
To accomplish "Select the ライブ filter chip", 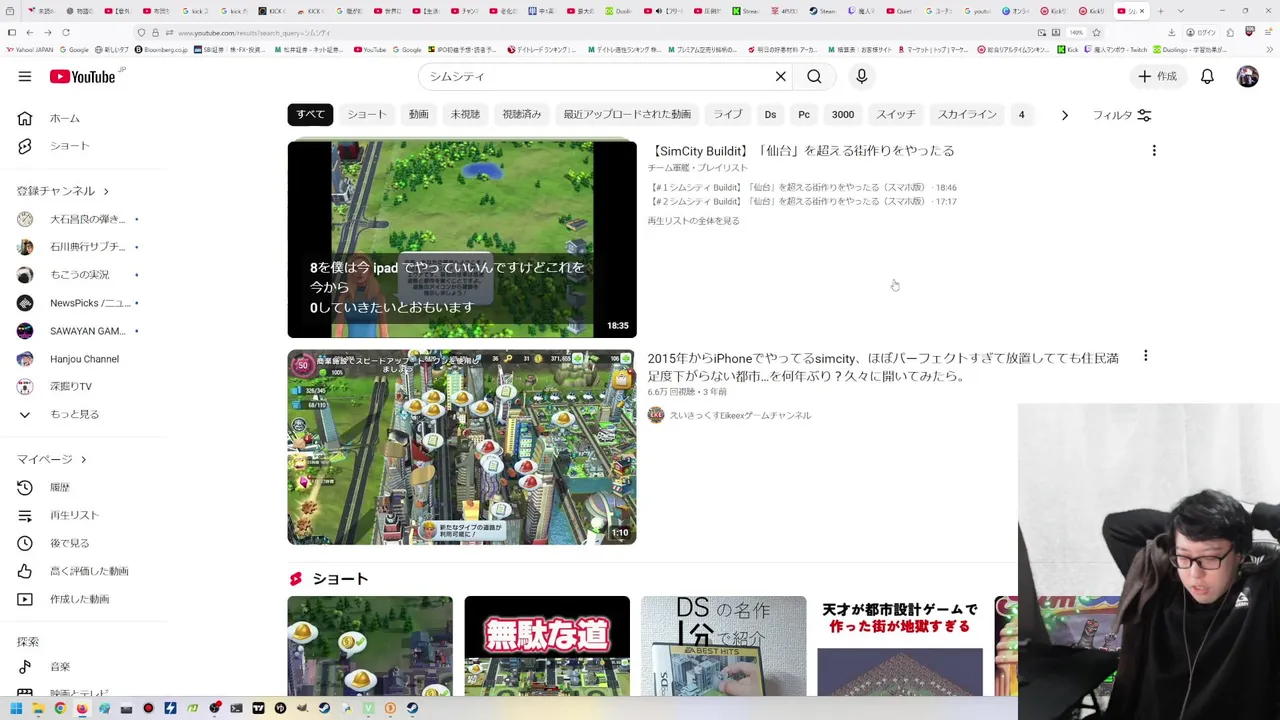I will tap(728, 114).
